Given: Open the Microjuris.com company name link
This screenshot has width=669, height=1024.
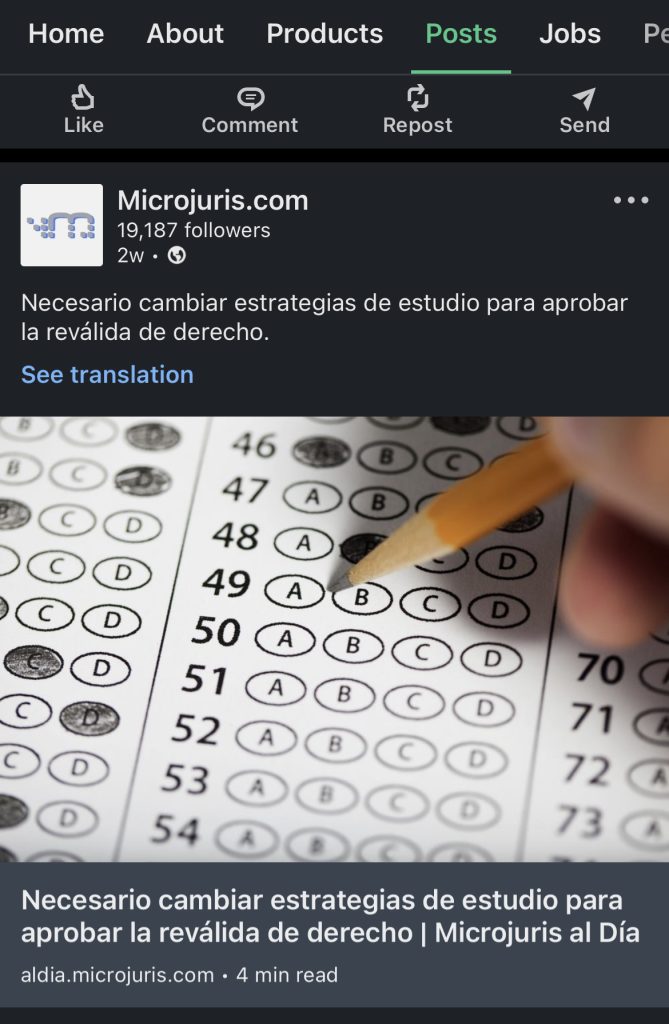Looking at the screenshot, I should pos(212,200).
